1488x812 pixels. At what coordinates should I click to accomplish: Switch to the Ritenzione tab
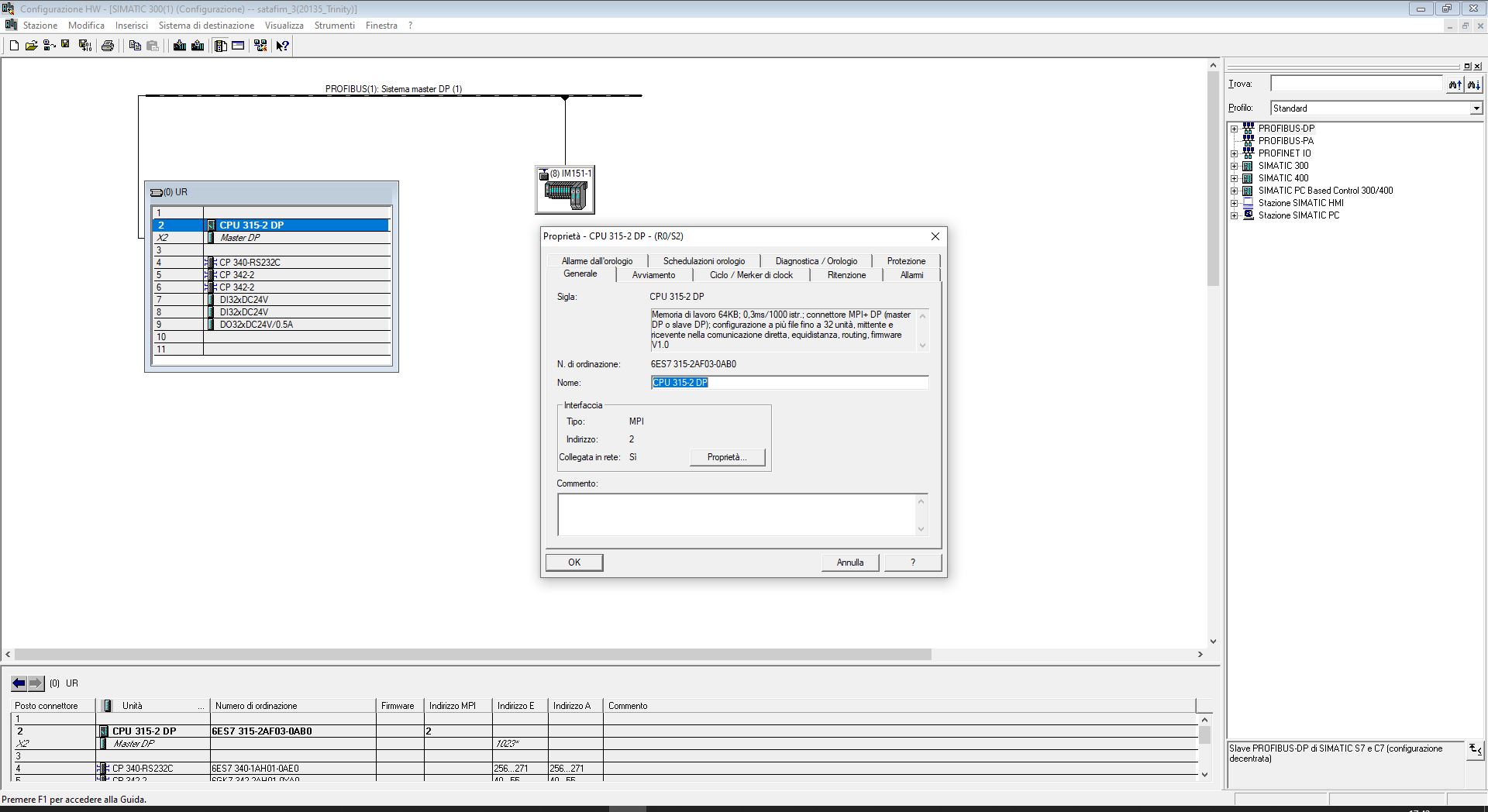pyautogui.click(x=846, y=275)
